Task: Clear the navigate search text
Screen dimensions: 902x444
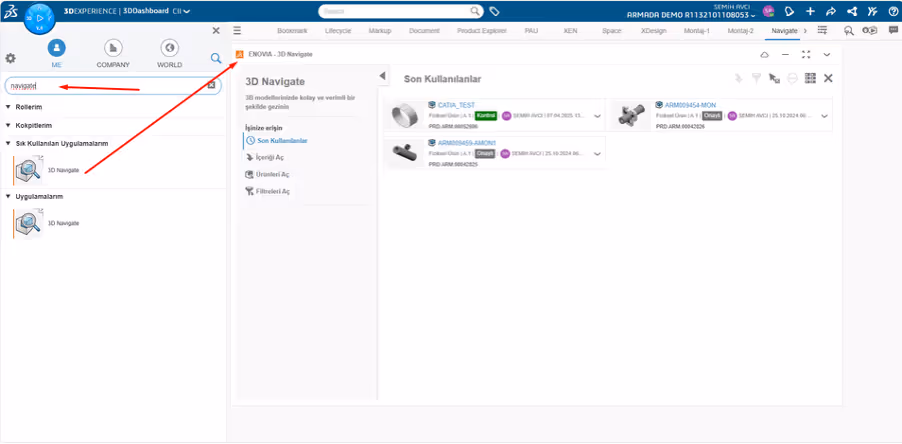Action: click(211, 86)
